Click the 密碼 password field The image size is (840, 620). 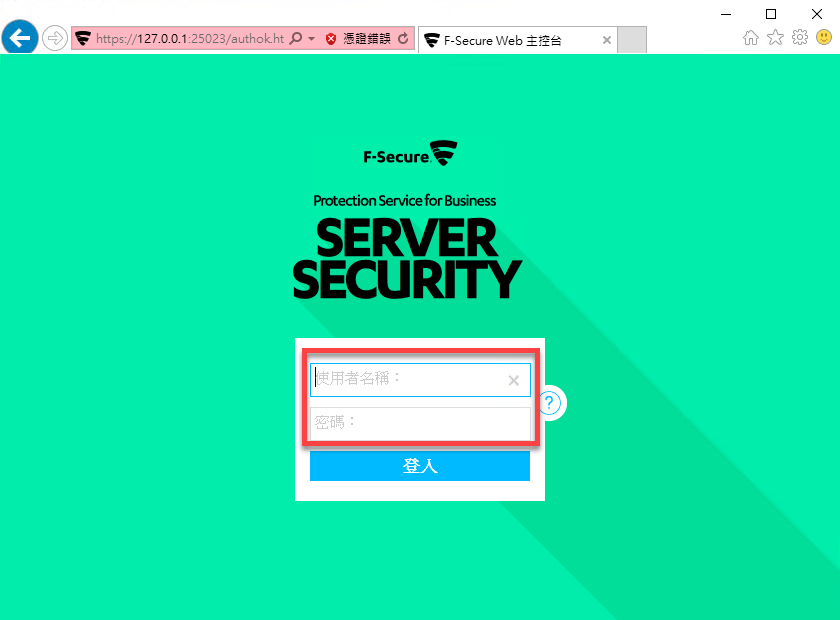click(x=420, y=423)
